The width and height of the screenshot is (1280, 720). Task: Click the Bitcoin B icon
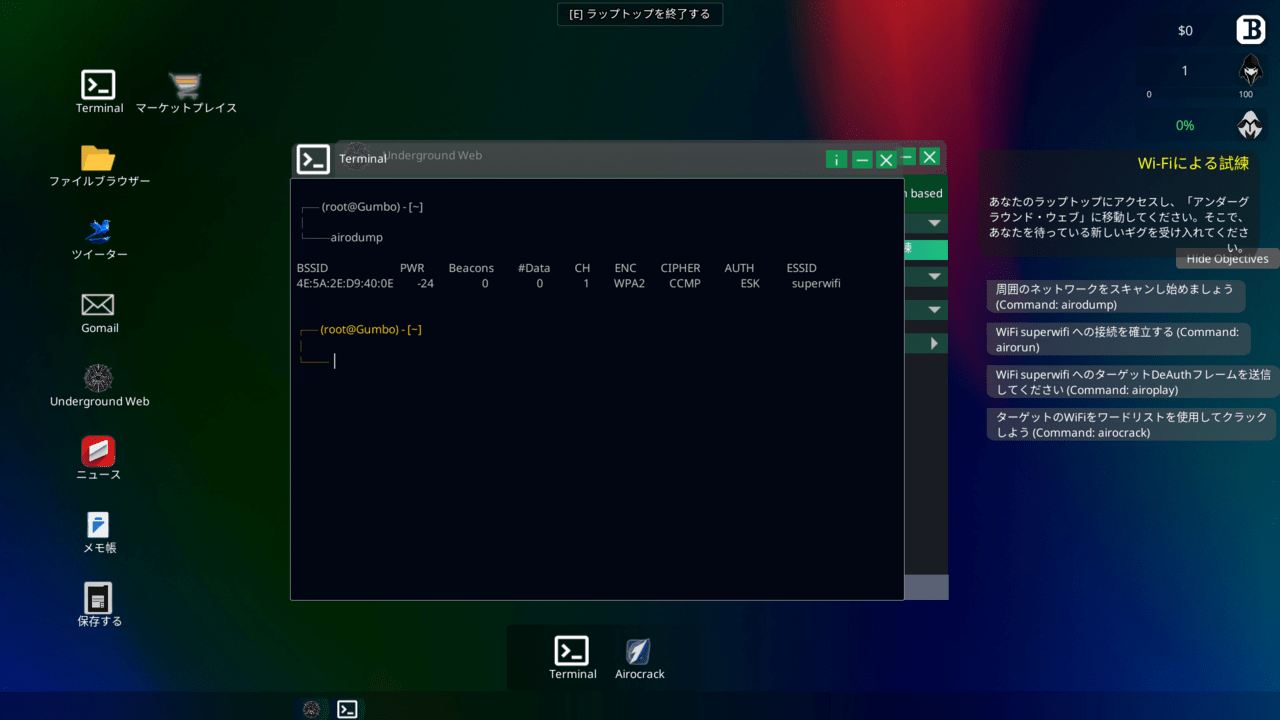coord(1251,30)
